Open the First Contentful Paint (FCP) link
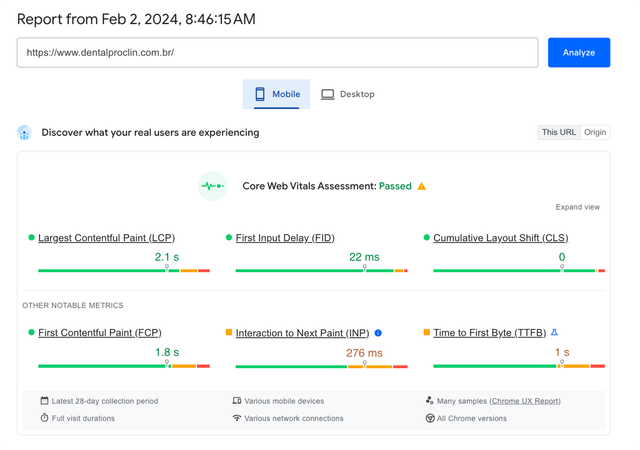Screen dimensions: 640x450 point(100,332)
